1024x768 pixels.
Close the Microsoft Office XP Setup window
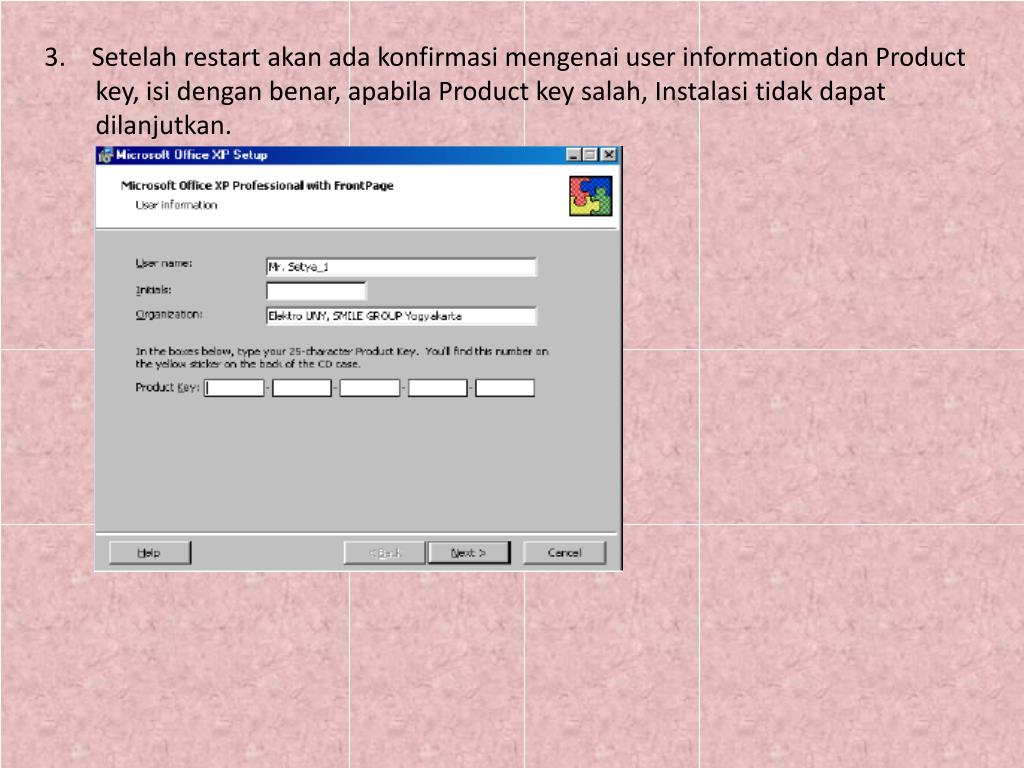[609, 155]
